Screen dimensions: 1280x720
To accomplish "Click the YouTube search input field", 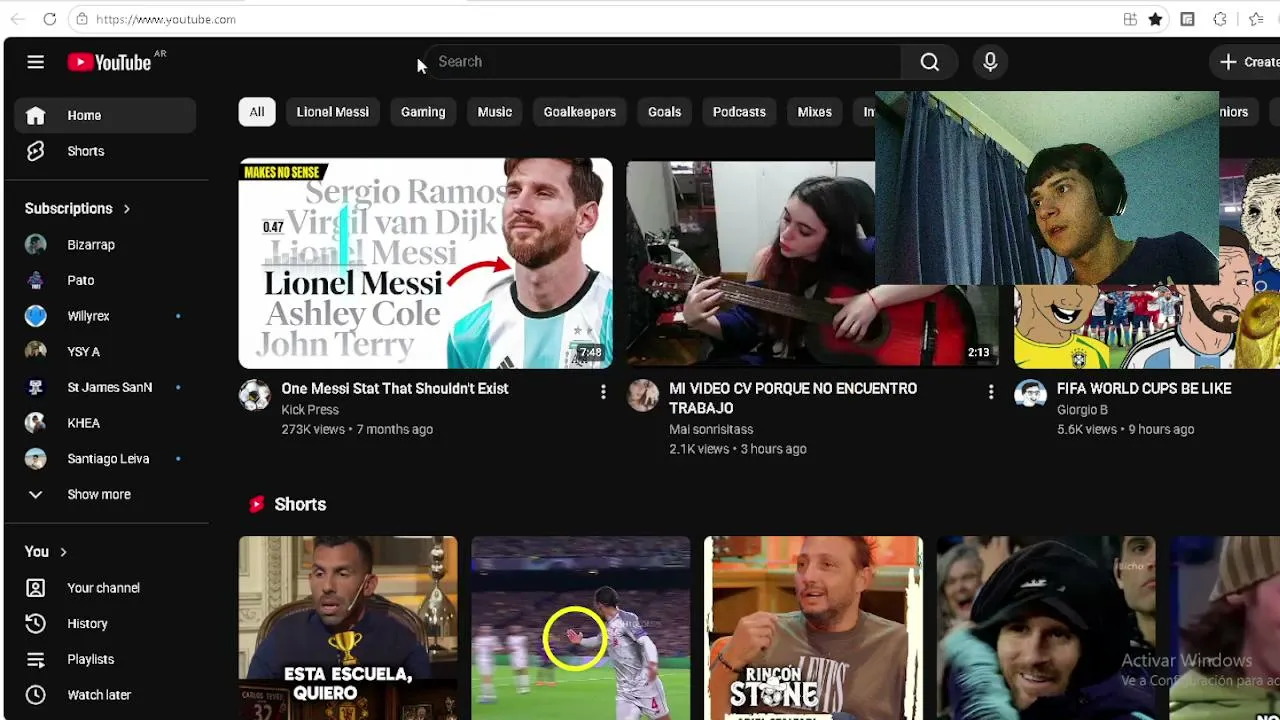I will pos(665,62).
